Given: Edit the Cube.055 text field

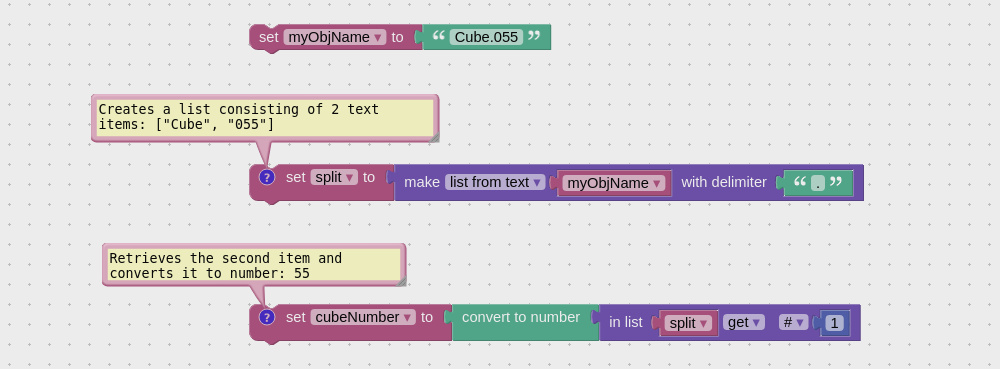Looking at the screenshot, I should 486,37.
